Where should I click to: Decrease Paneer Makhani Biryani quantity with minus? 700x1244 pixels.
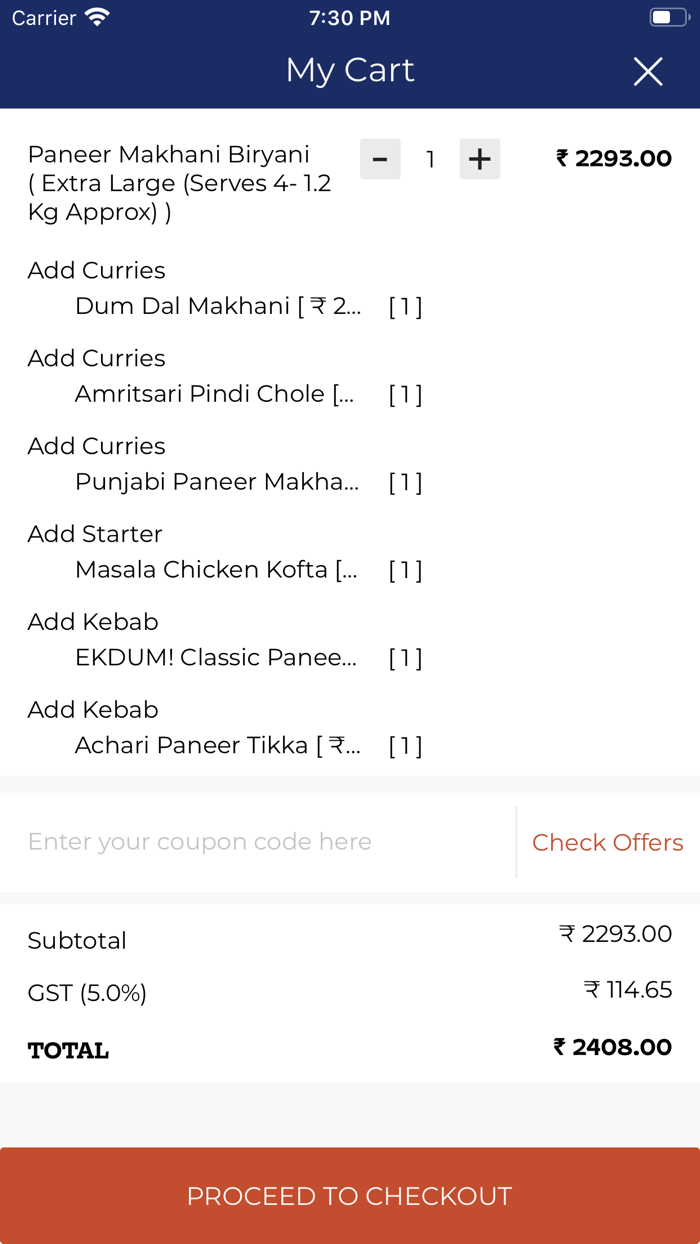pos(380,159)
